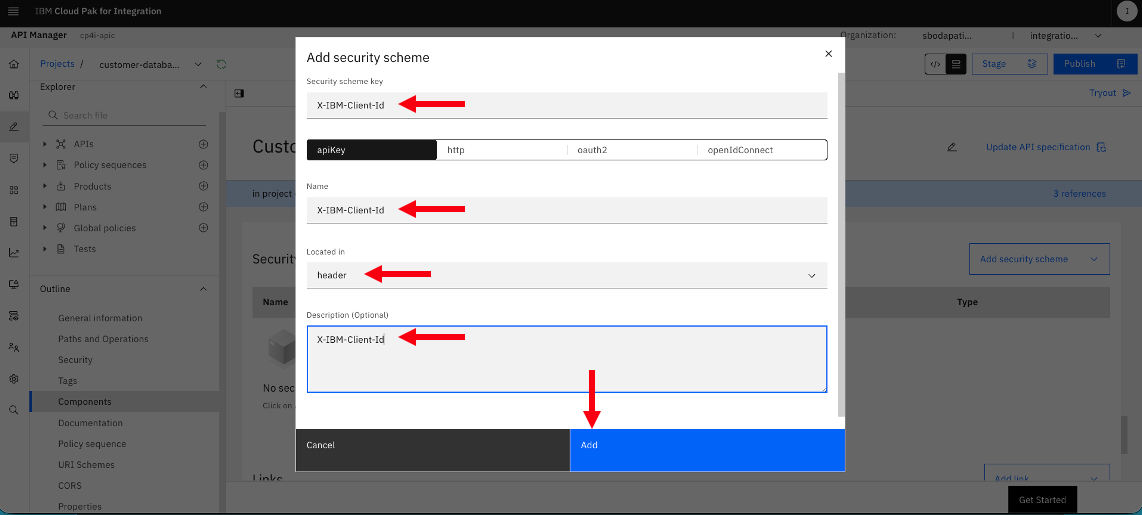This screenshot has height=515, width=1142.
Task: Switch to source code view icon
Action: tap(936, 64)
